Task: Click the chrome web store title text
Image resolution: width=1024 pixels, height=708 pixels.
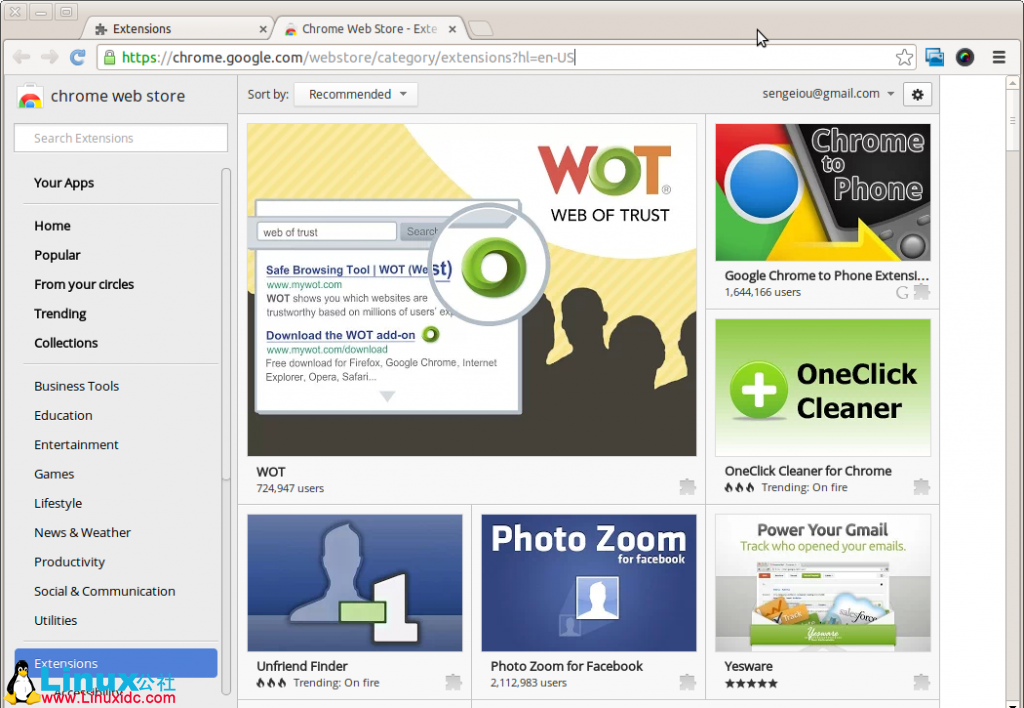Action: (x=118, y=96)
